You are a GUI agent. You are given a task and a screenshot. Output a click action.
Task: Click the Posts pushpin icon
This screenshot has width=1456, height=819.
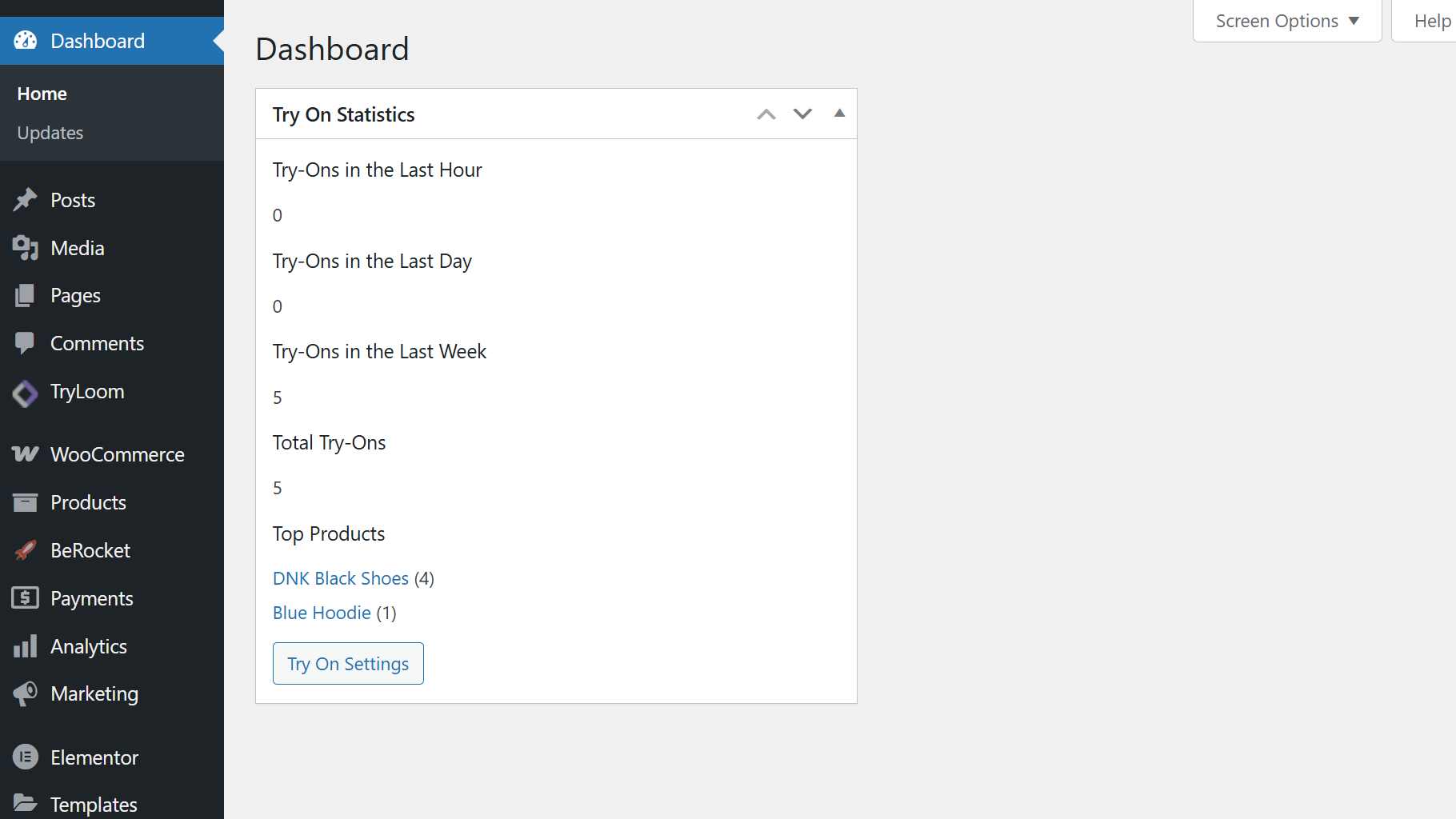[25, 200]
